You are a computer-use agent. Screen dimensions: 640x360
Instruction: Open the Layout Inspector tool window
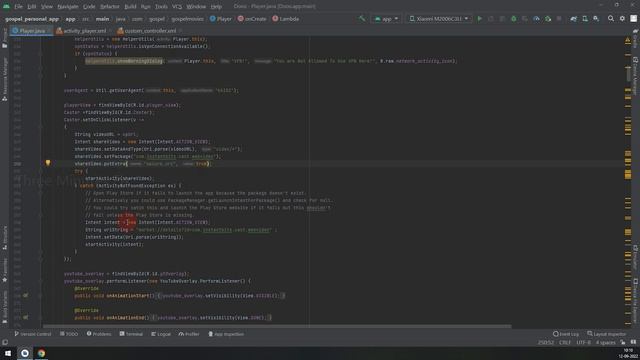607,334
